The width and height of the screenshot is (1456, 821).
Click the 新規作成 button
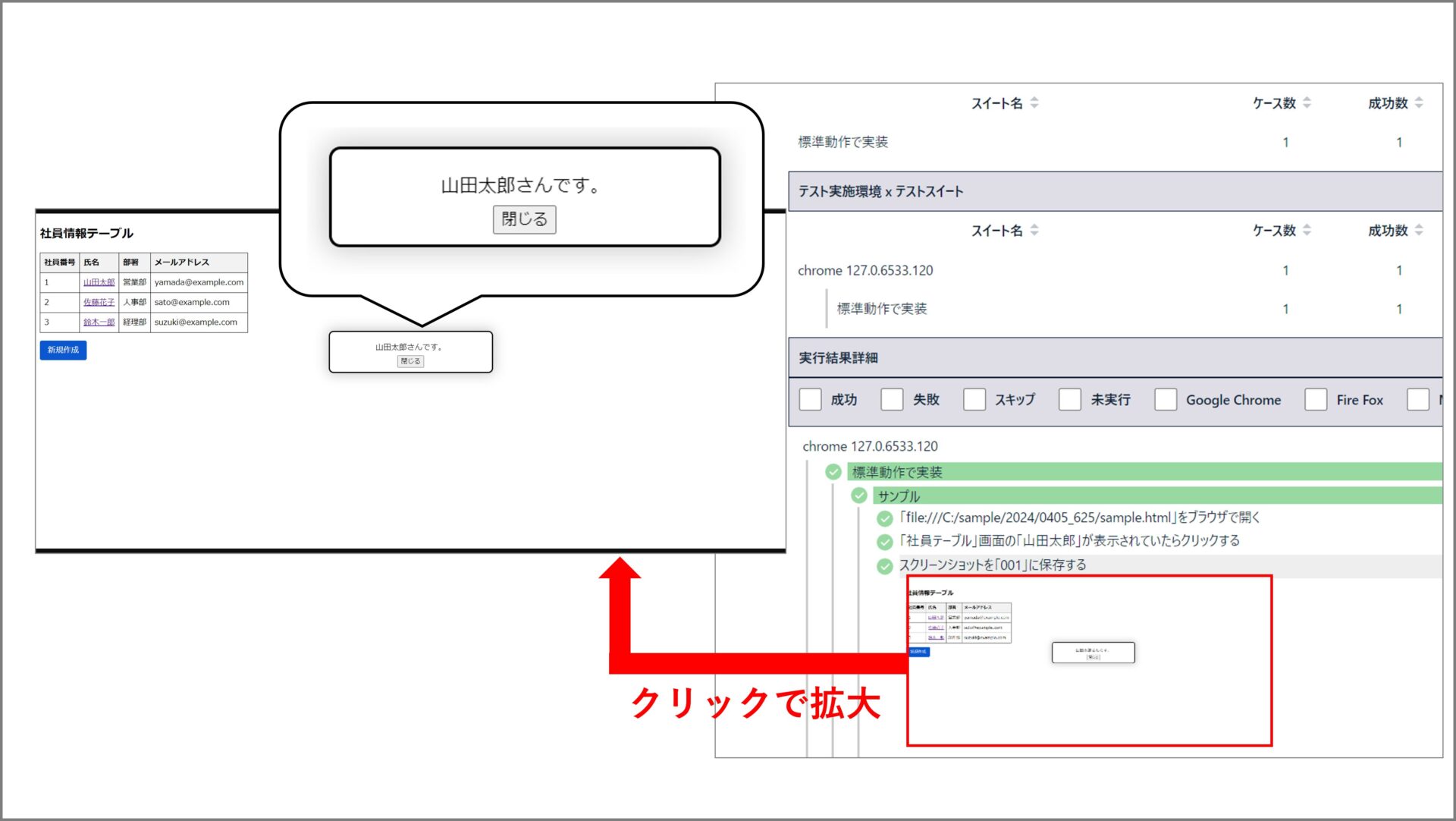63,350
